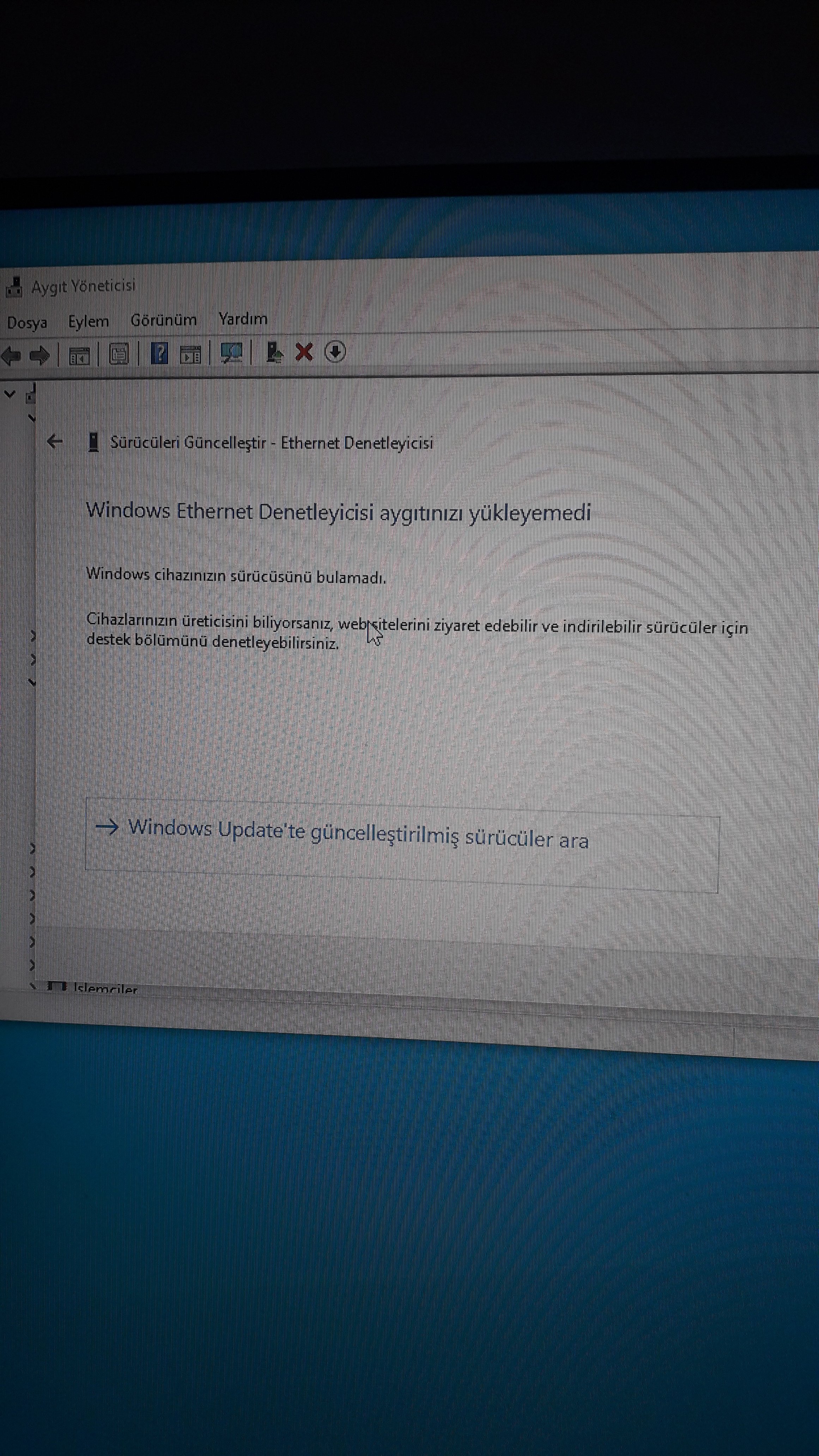
Task: Go back using the driver dialog's arrow
Action: (55, 442)
